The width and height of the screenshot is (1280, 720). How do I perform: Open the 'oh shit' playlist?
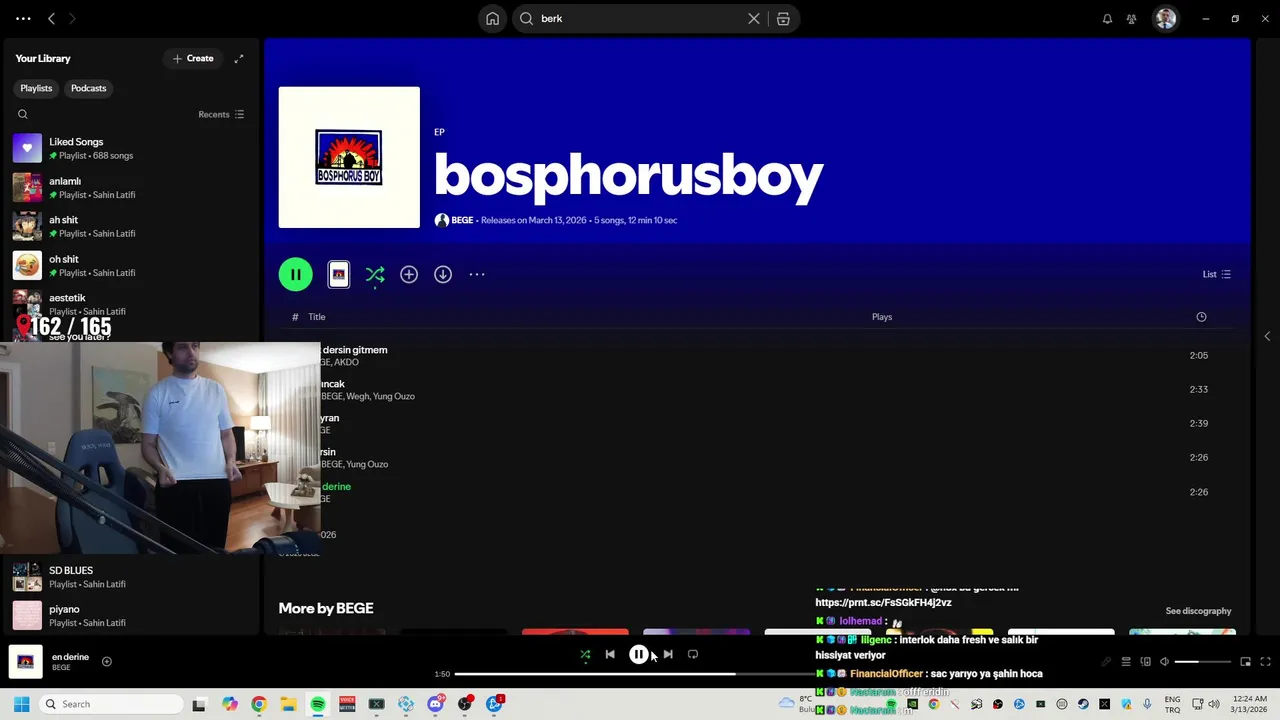[130, 266]
